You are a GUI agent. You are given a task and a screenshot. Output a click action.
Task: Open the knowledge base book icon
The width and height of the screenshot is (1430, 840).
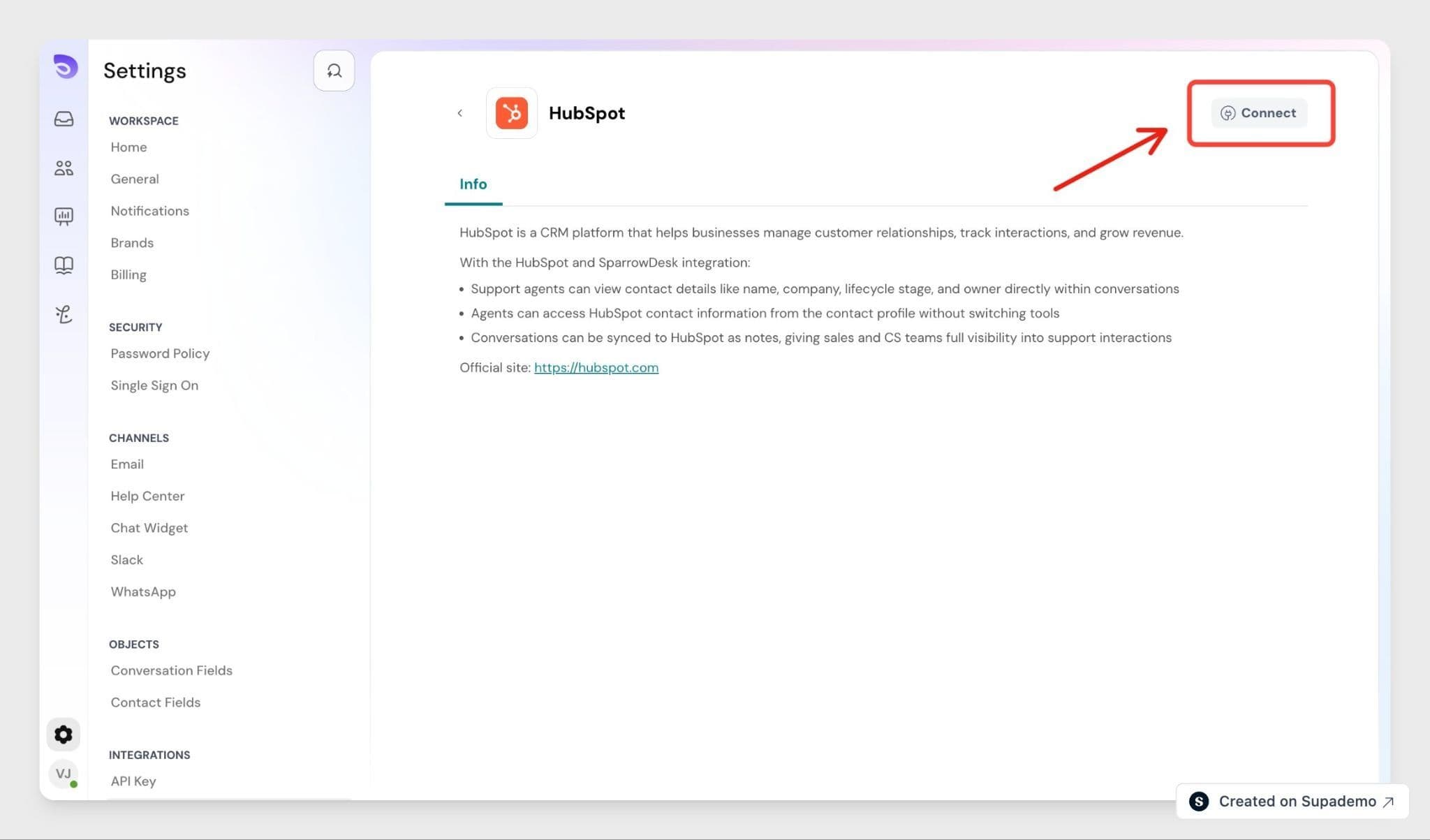[x=64, y=265]
